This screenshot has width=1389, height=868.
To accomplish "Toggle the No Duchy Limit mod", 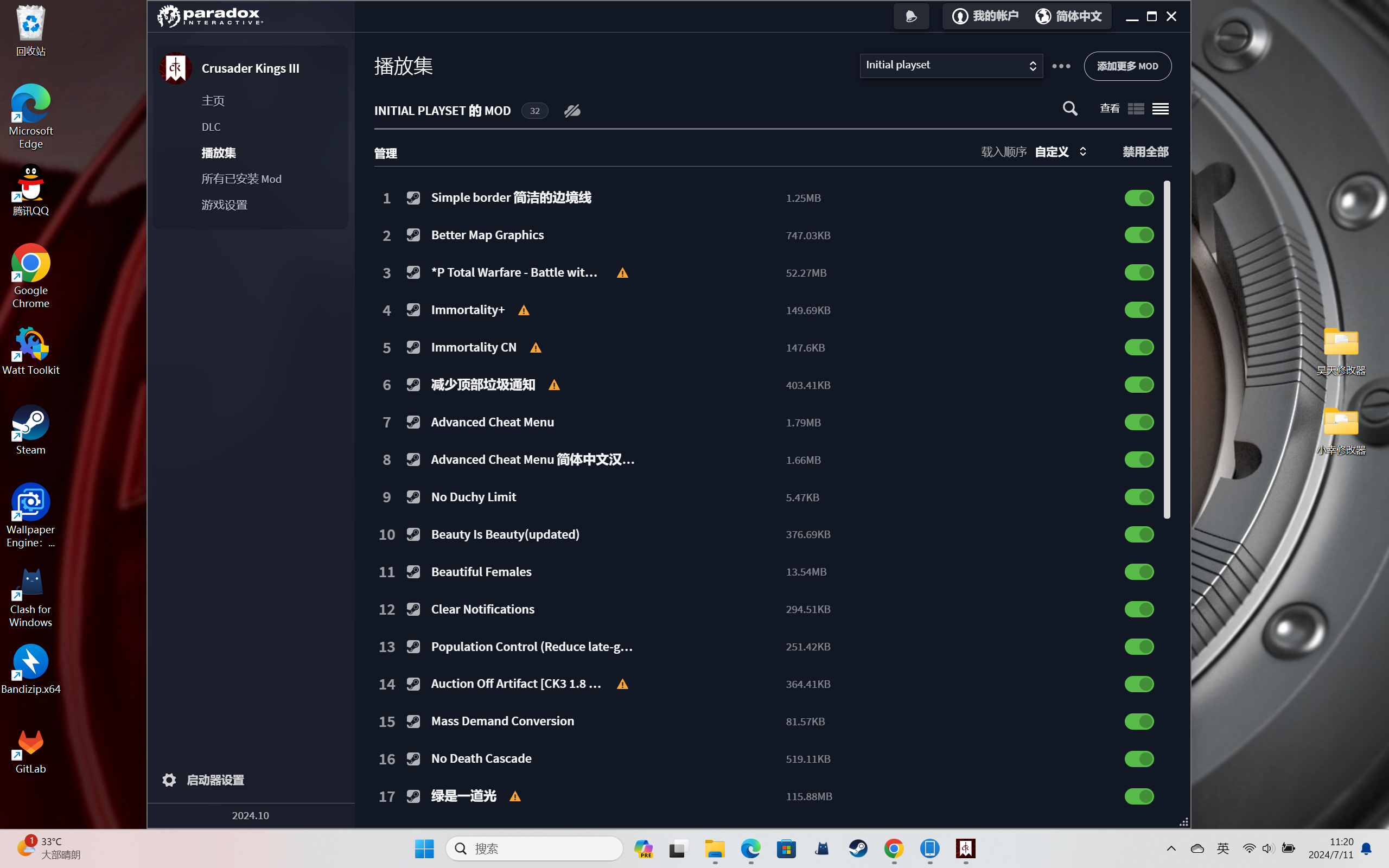I will (x=1139, y=497).
